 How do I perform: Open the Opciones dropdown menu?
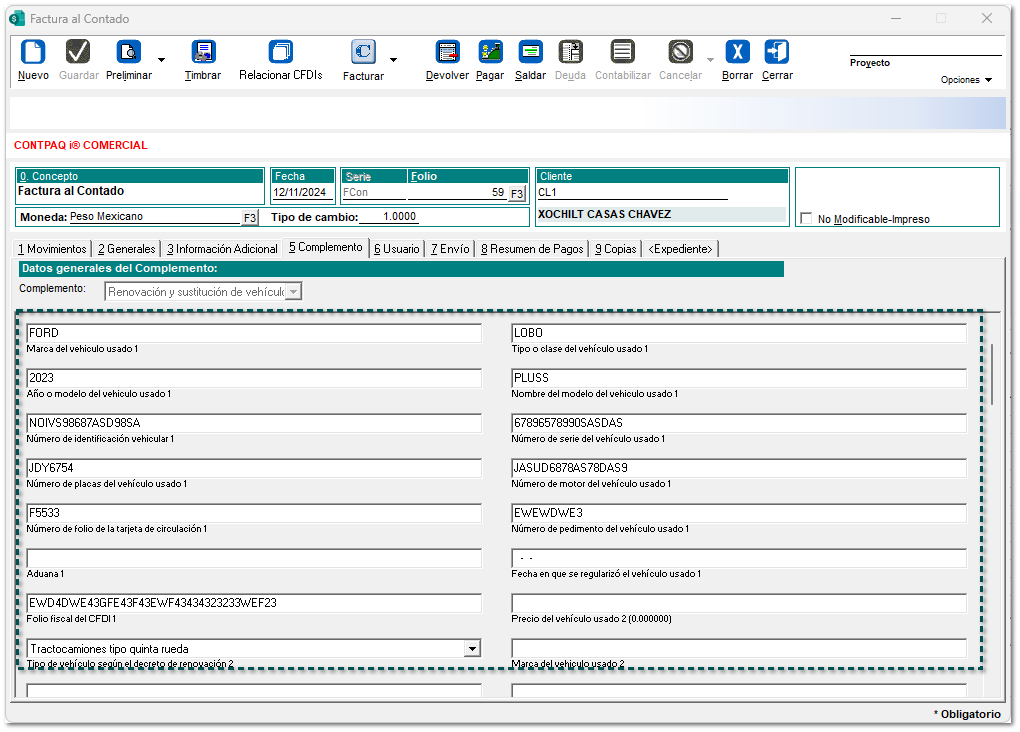966,80
